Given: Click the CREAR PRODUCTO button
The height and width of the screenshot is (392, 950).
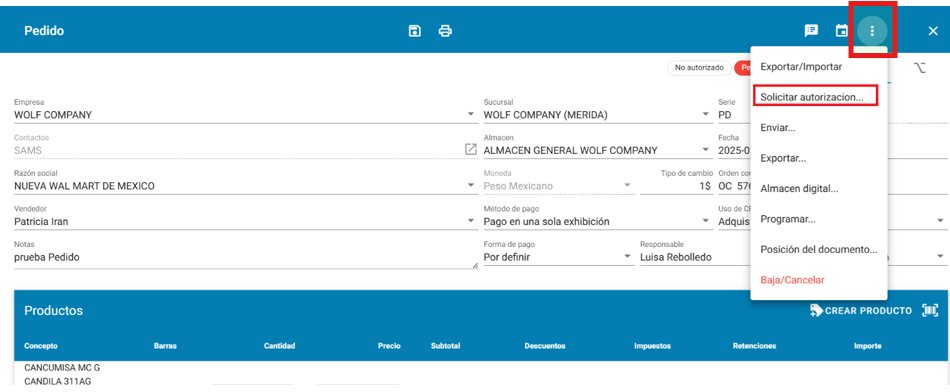Looking at the screenshot, I should (861, 310).
